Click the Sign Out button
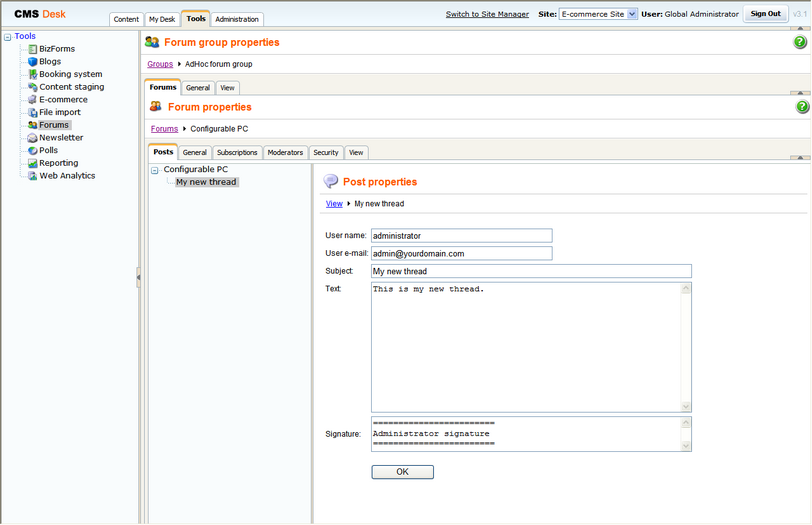812x525 pixels. [766, 14]
